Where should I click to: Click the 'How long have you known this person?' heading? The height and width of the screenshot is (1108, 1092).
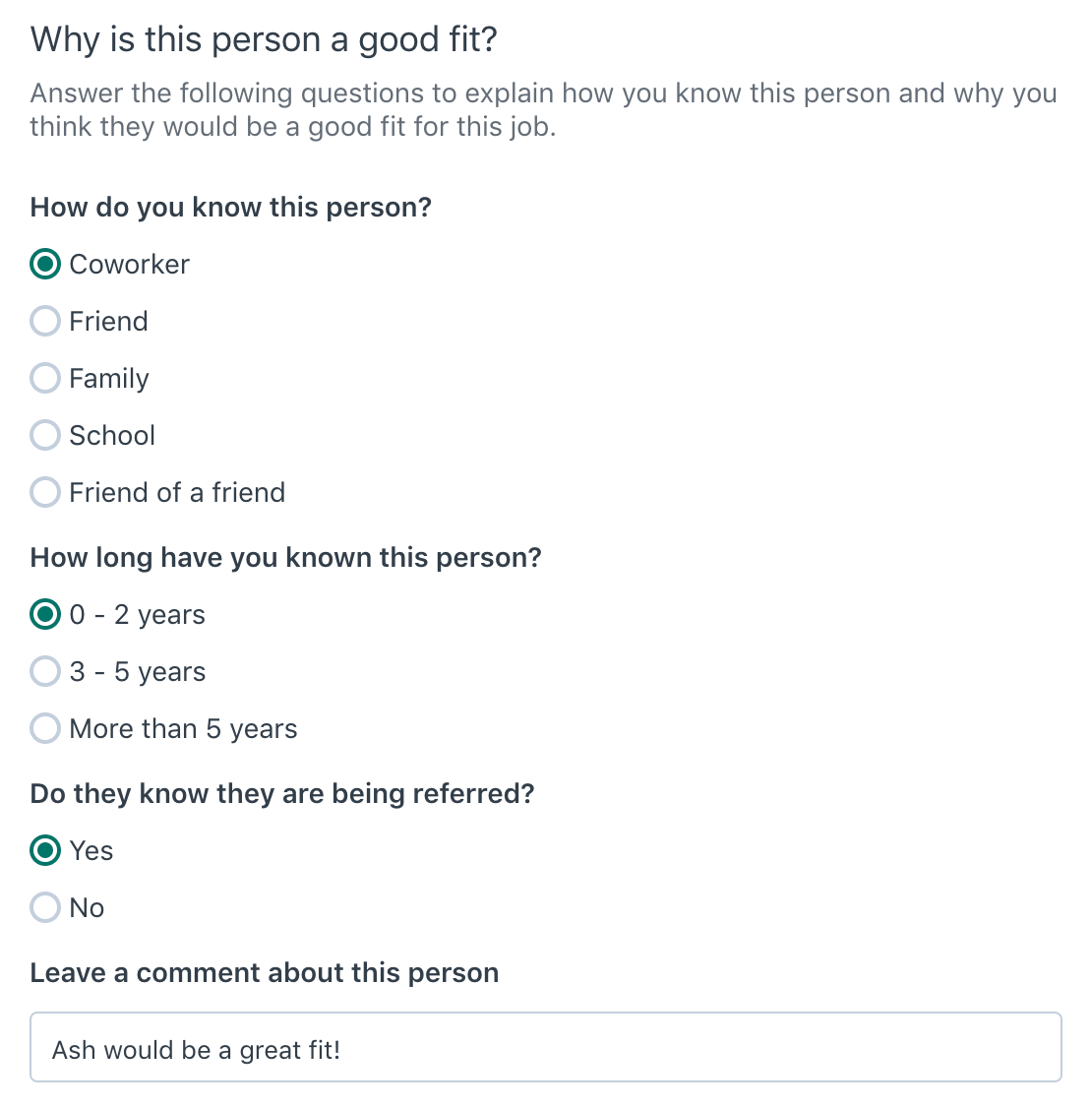point(285,557)
